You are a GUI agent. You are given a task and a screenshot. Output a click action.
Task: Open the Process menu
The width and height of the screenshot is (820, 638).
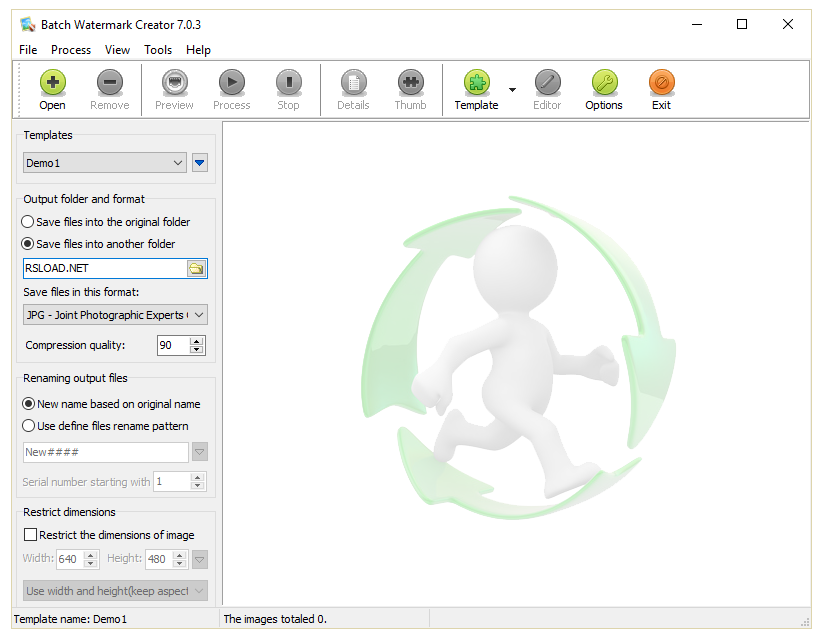(x=71, y=49)
